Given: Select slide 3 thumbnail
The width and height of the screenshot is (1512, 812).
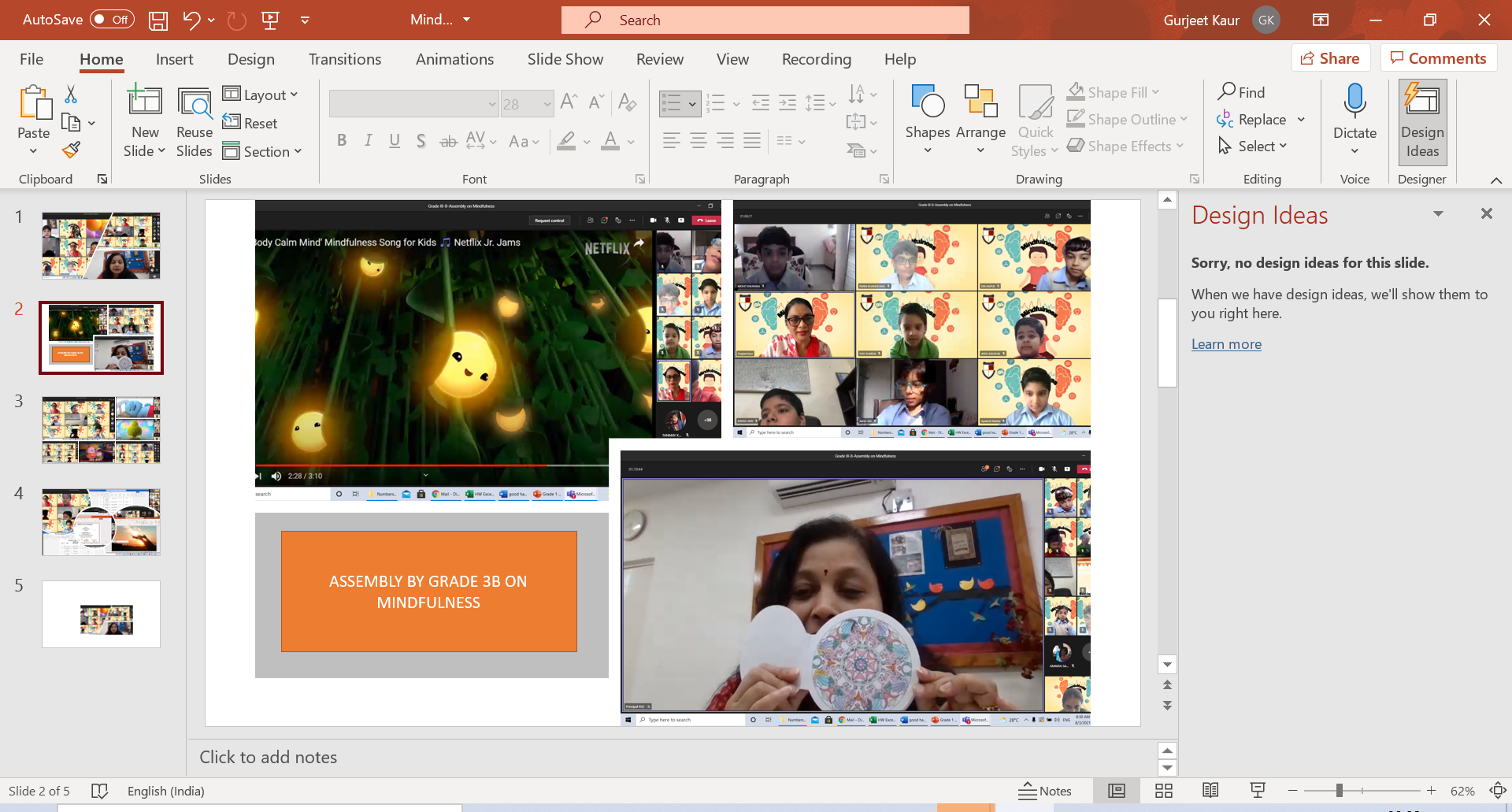Looking at the screenshot, I should point(101,430).
